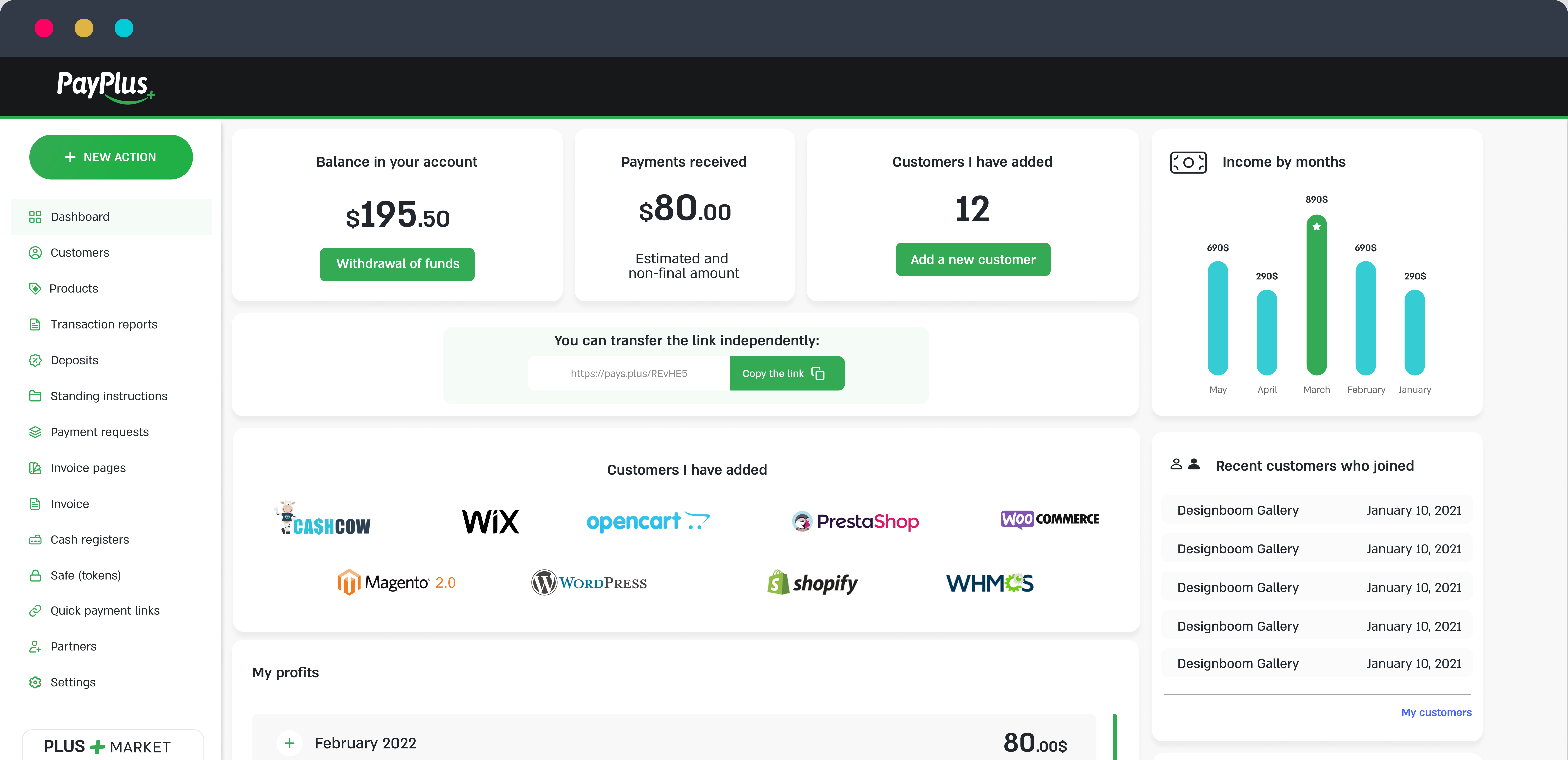
Task: Click the Cash registers icon
Action: tap(35, 540)
